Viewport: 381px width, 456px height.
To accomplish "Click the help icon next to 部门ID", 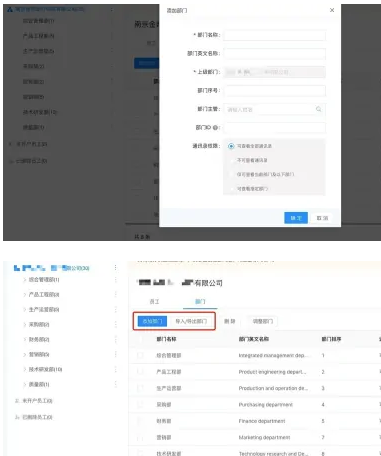I will [x=215, y=128].
